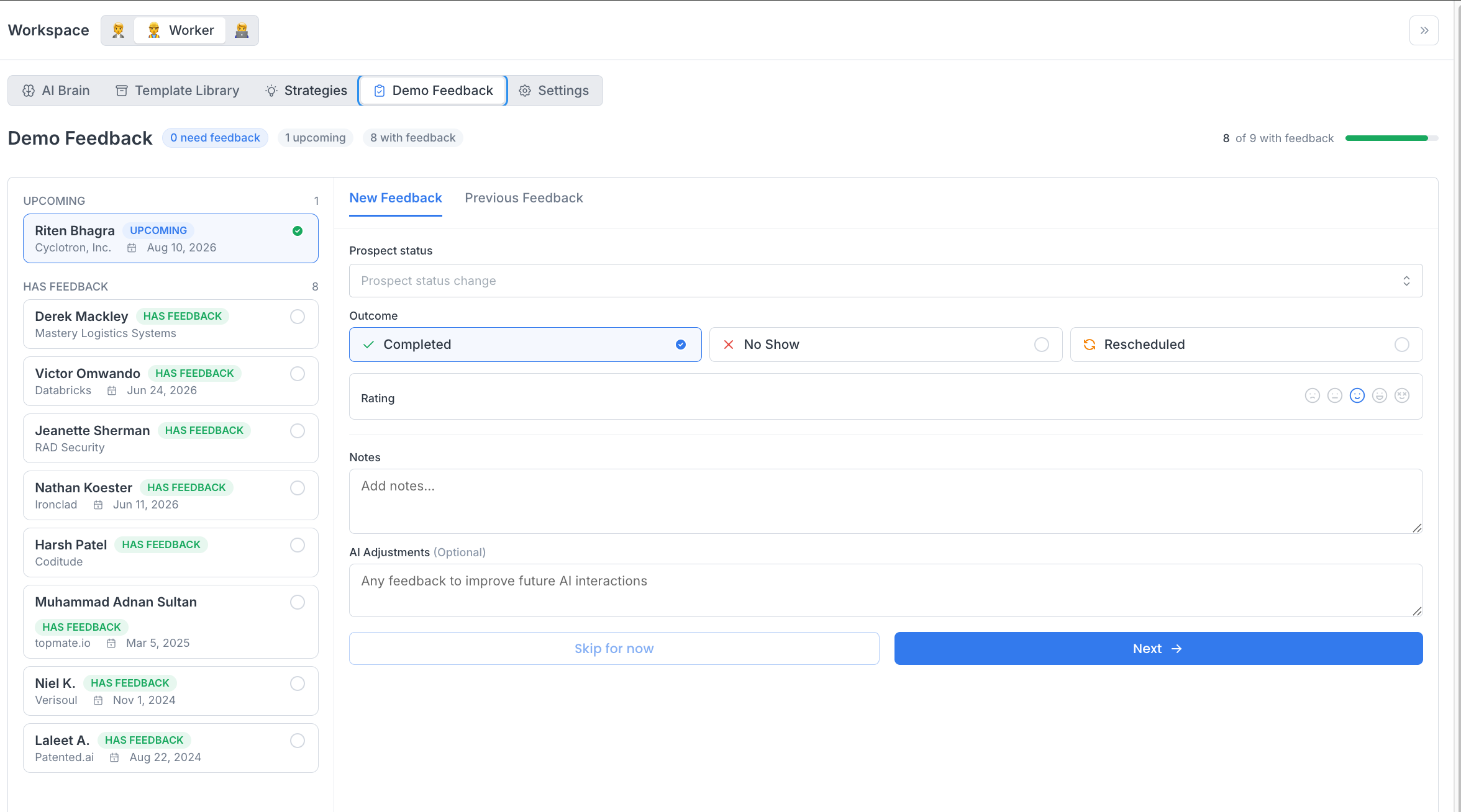Viewport: 1461px width, 812px height.
Task: Click the Template Library archive icon
Action: [122, 91]
